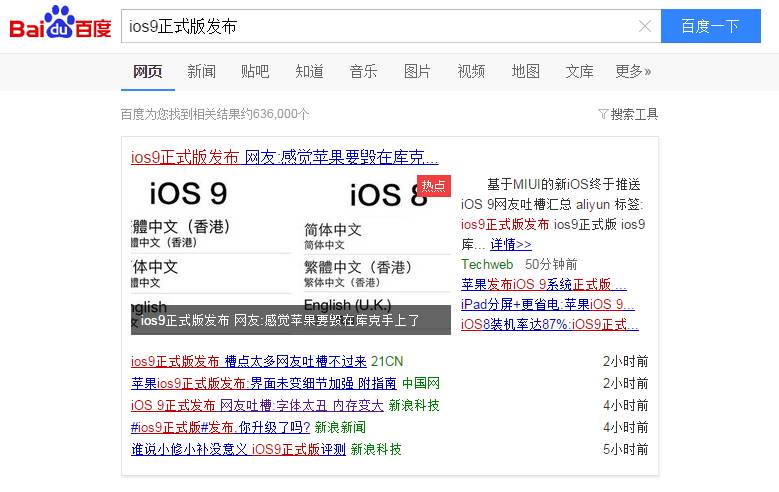Image resolution: width=779 pixels, height=492 pixels.
Task: Click the result count text 约636,000个
Action: tap(275, 114)
